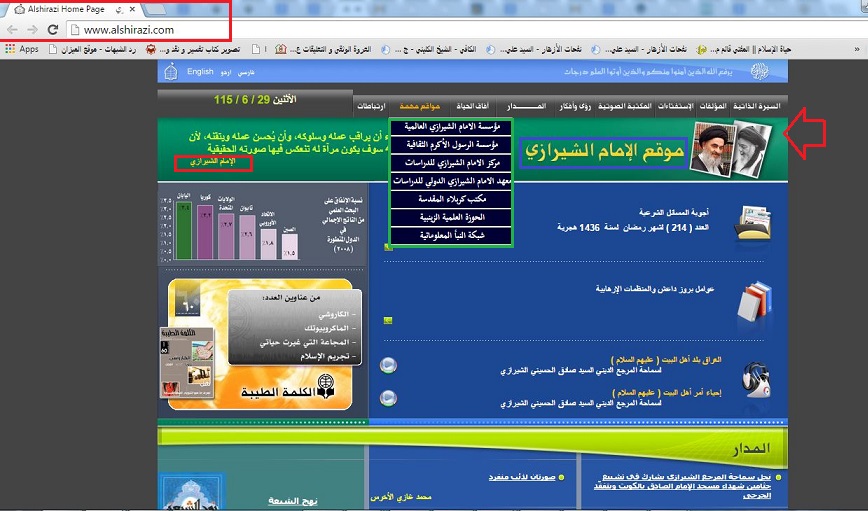This screenshot has width=868, height=511.
Task: Select شبكة النبأ المعلوماتية from dropdown
Action: [x=451, y=236]
